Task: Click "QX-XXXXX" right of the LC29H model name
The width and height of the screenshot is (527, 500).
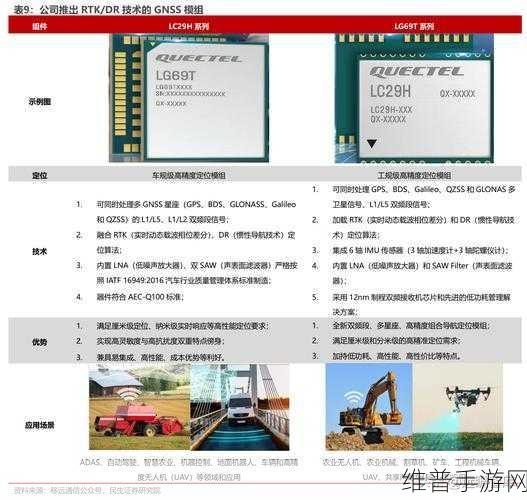Action: coord(457,93)
